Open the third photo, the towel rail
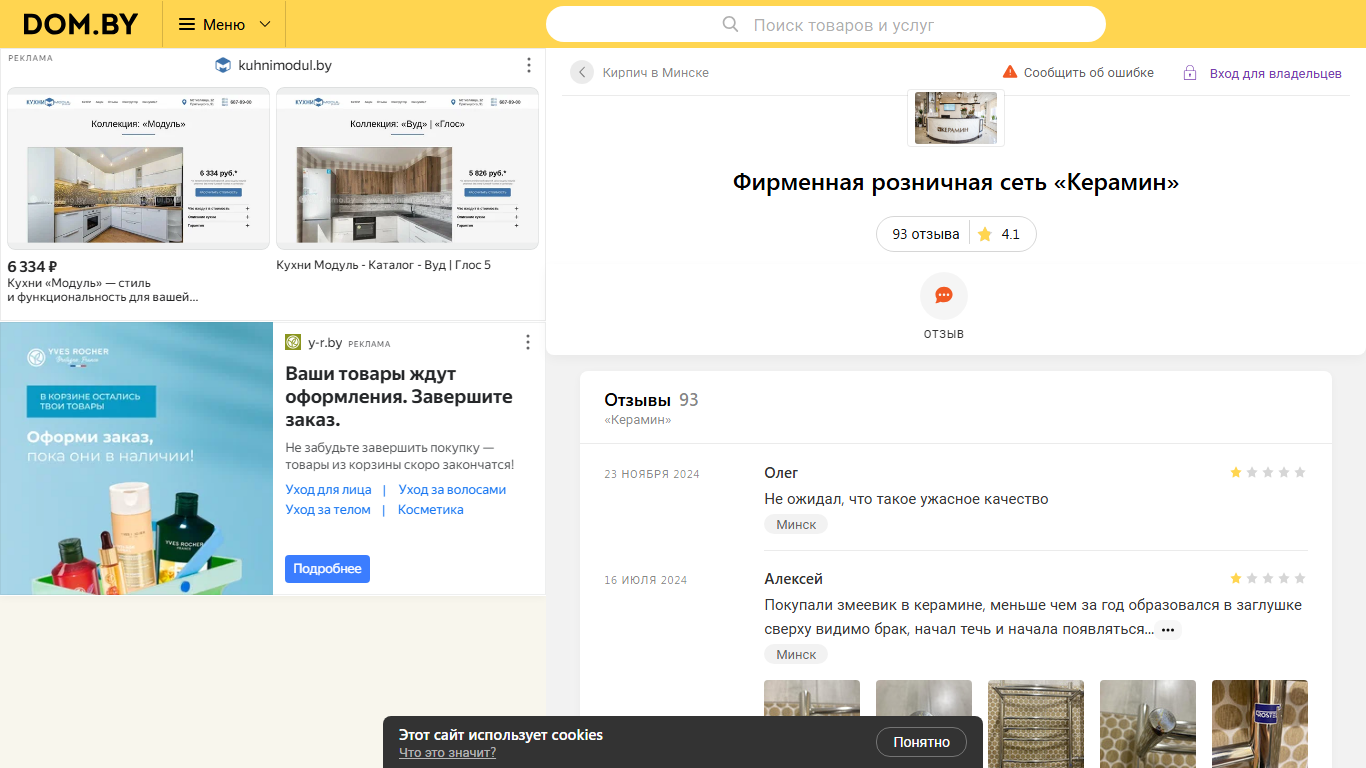This screenshot has width=1366, height=768. [1036, 724]
